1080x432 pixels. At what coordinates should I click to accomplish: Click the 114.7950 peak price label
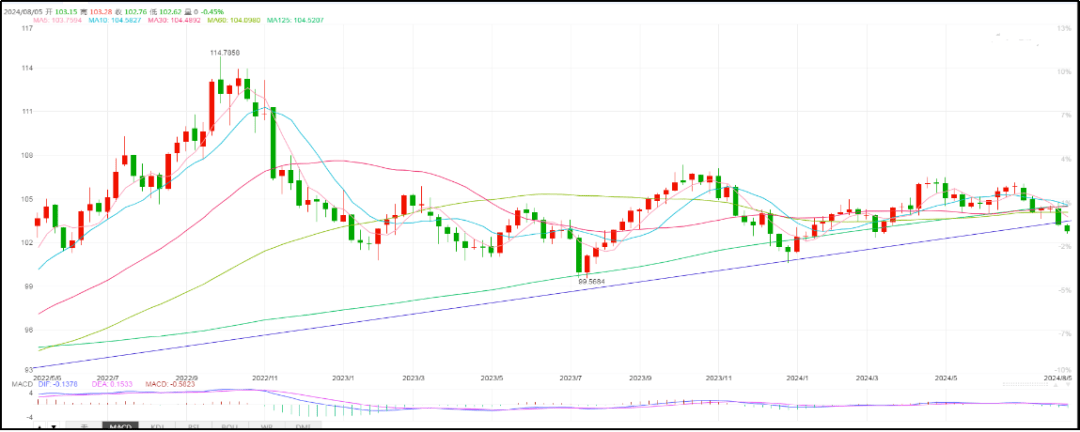click(224, 52)
